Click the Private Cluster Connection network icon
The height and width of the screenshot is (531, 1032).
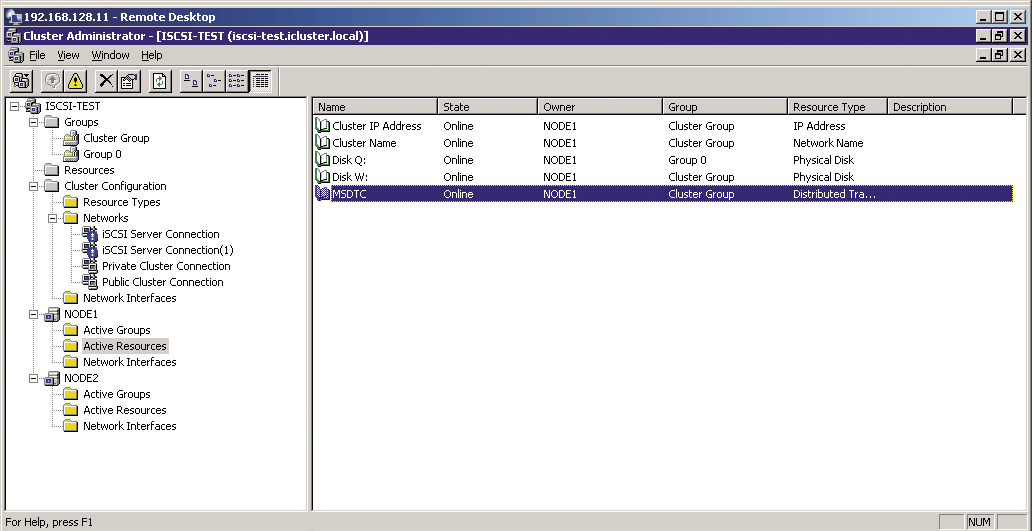click(x=90, y=266)
